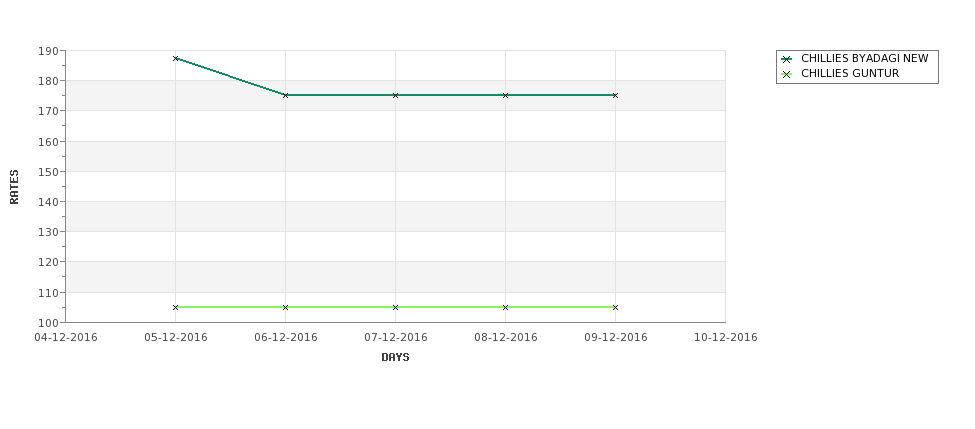Click the Chillies Guntur legend icon
This screenshot has width=975, height=429.
tap(787, 74)
